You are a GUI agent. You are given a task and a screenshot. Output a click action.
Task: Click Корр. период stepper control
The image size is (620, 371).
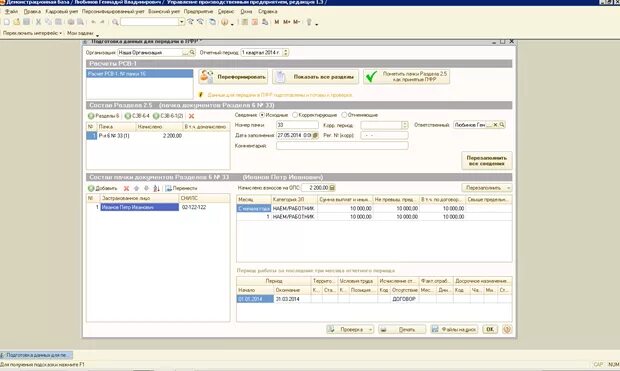point(405,125)
